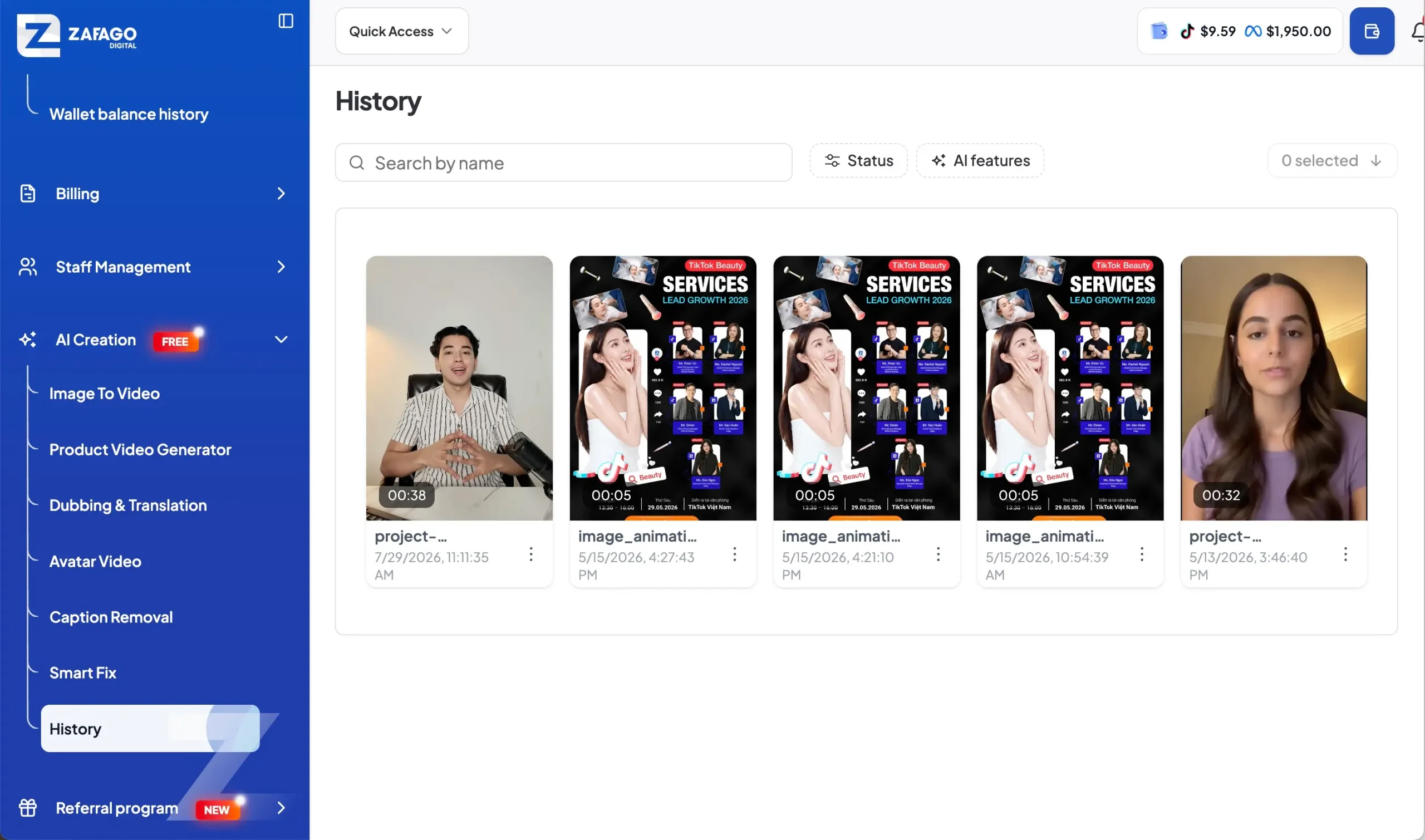
Task: Open Image To Video page
Action: (105, 394)
